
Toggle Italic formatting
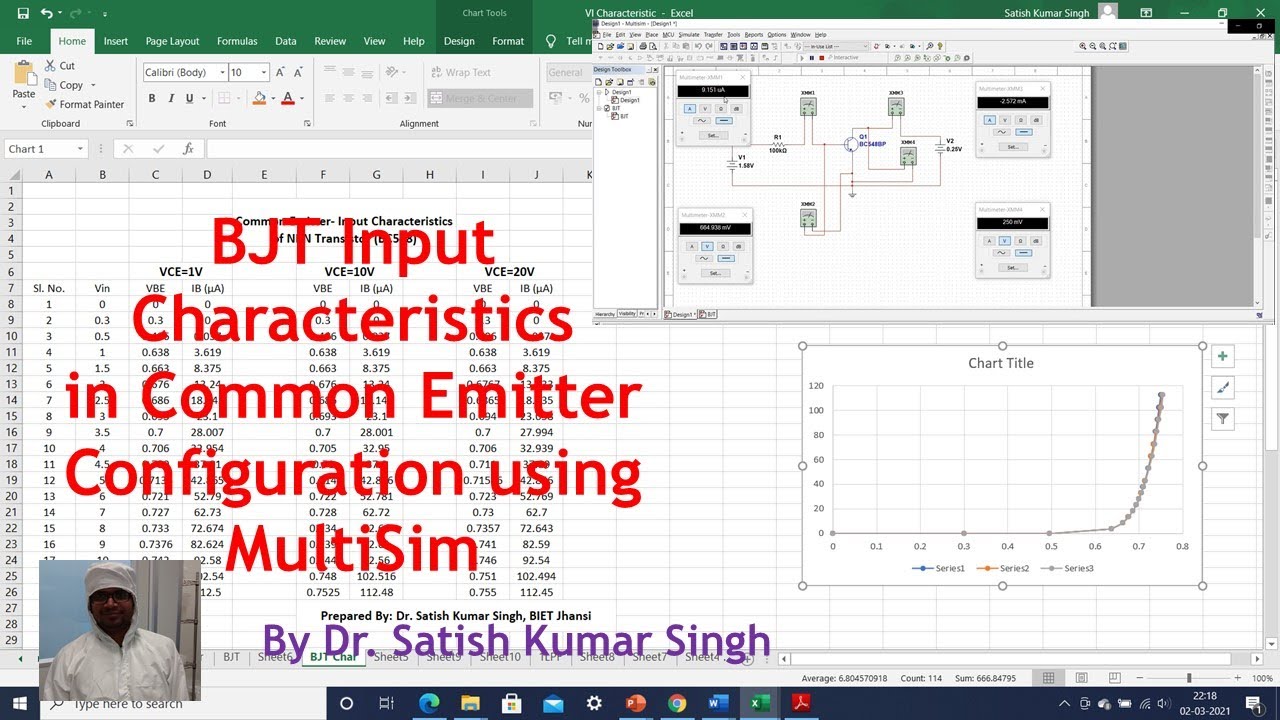point(171,98)
